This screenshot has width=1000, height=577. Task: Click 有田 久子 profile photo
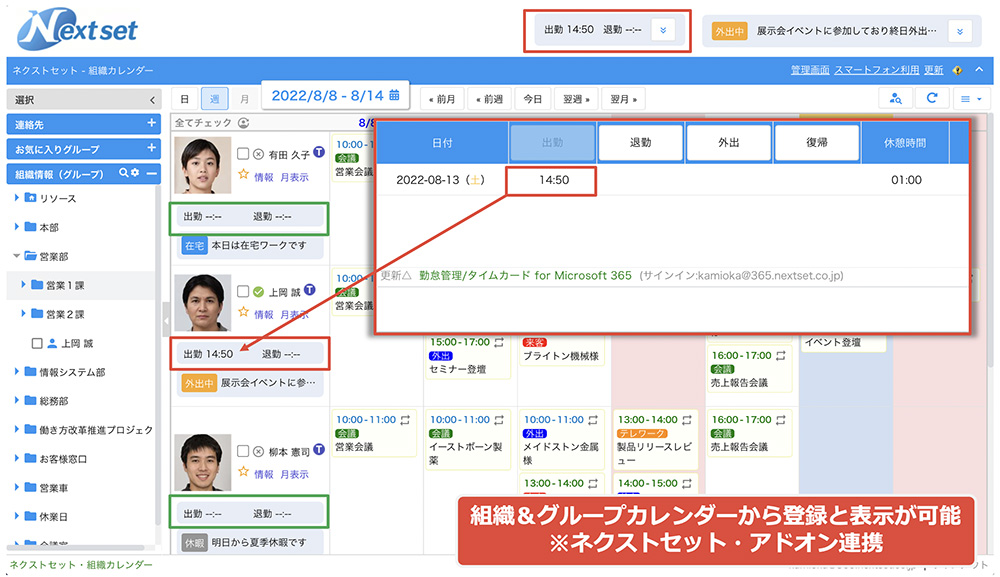coord(203,165)
